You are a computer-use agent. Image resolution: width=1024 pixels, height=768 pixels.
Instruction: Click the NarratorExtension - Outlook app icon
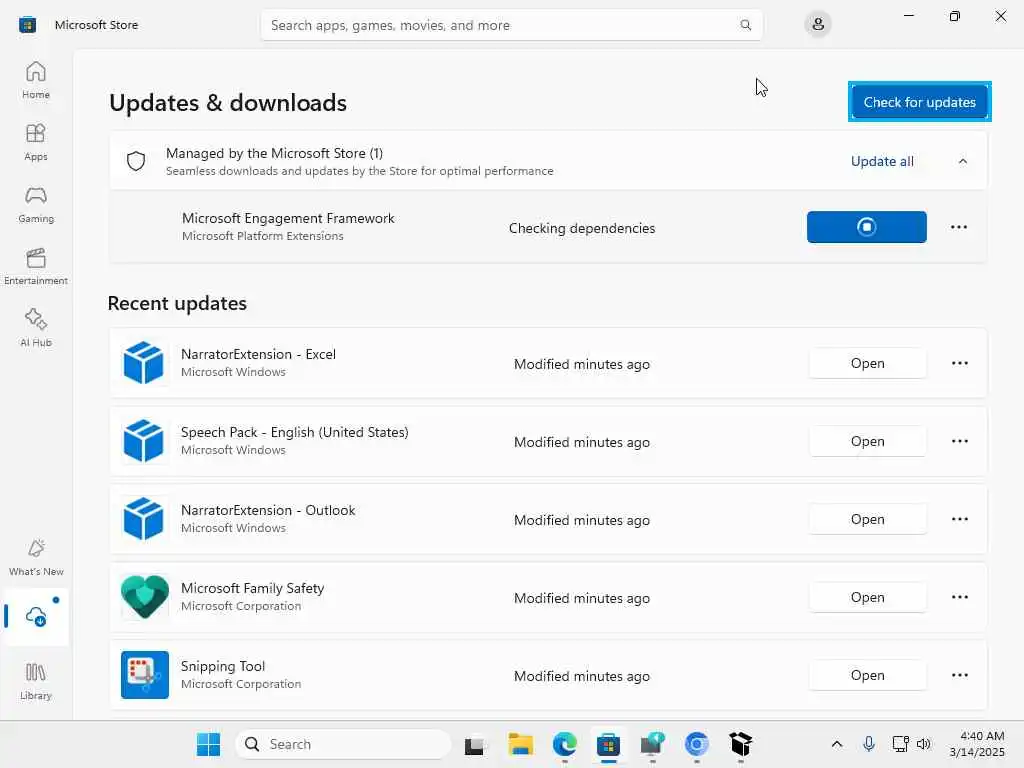[144, 519]
